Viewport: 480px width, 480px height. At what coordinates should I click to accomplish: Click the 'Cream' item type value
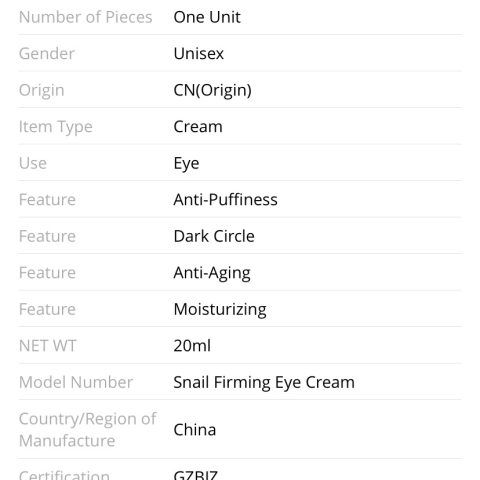point(198,127)
